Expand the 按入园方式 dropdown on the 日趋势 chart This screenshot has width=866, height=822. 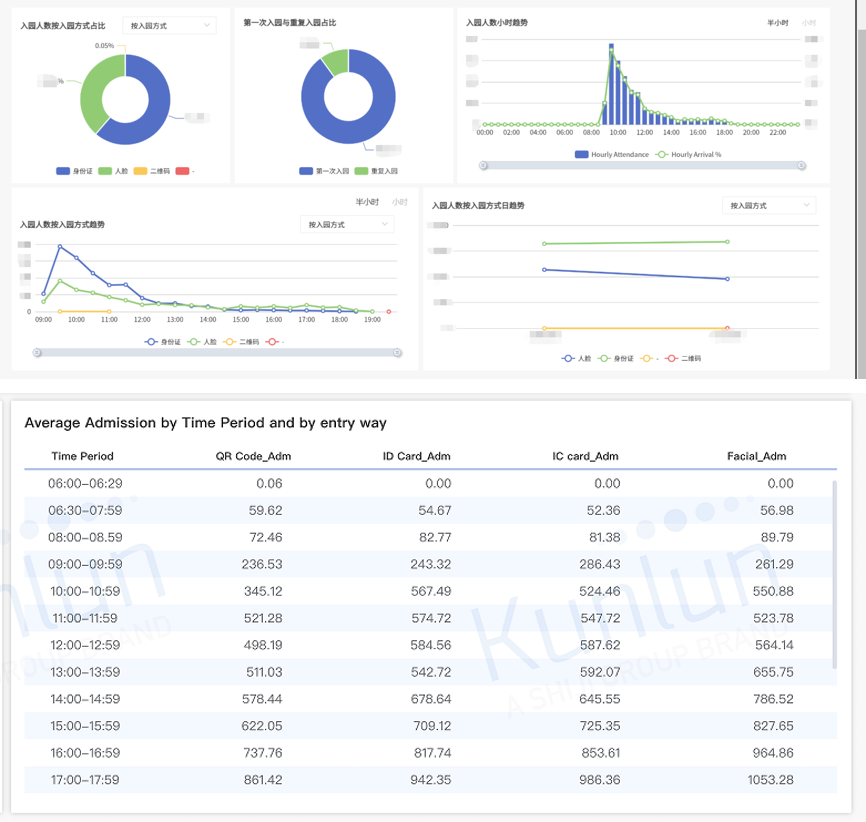pyautogui.click(x=769, y=206)
